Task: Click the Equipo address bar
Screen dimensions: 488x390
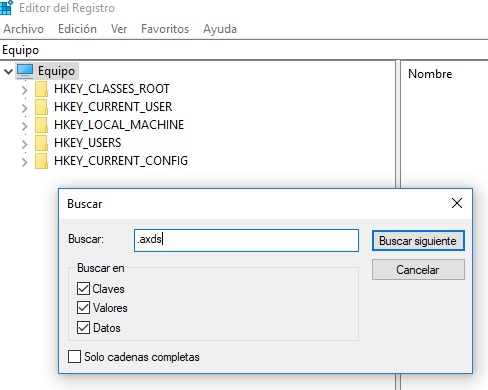Action: pyautogui.click(x=244, y=50)
